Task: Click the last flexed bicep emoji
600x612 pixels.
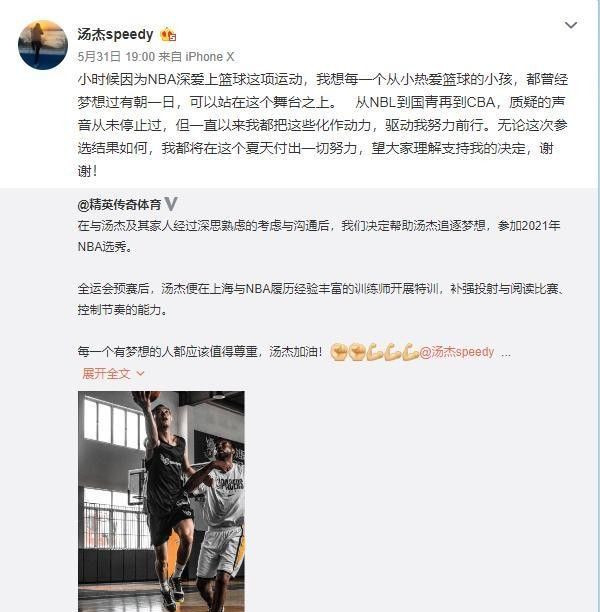Action: pyautogui.click(x=409, y=352)
